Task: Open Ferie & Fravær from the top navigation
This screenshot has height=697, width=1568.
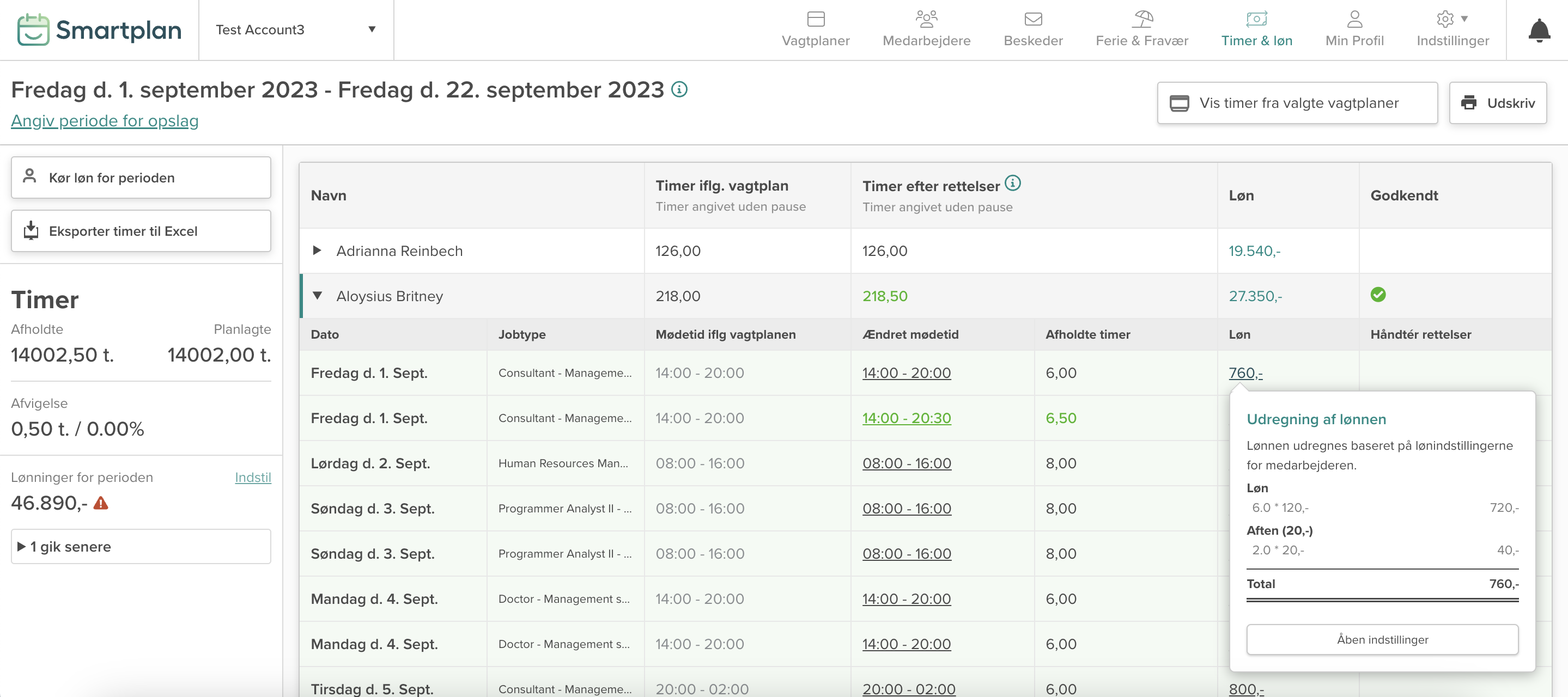Action: click(x=1141, y=29)
